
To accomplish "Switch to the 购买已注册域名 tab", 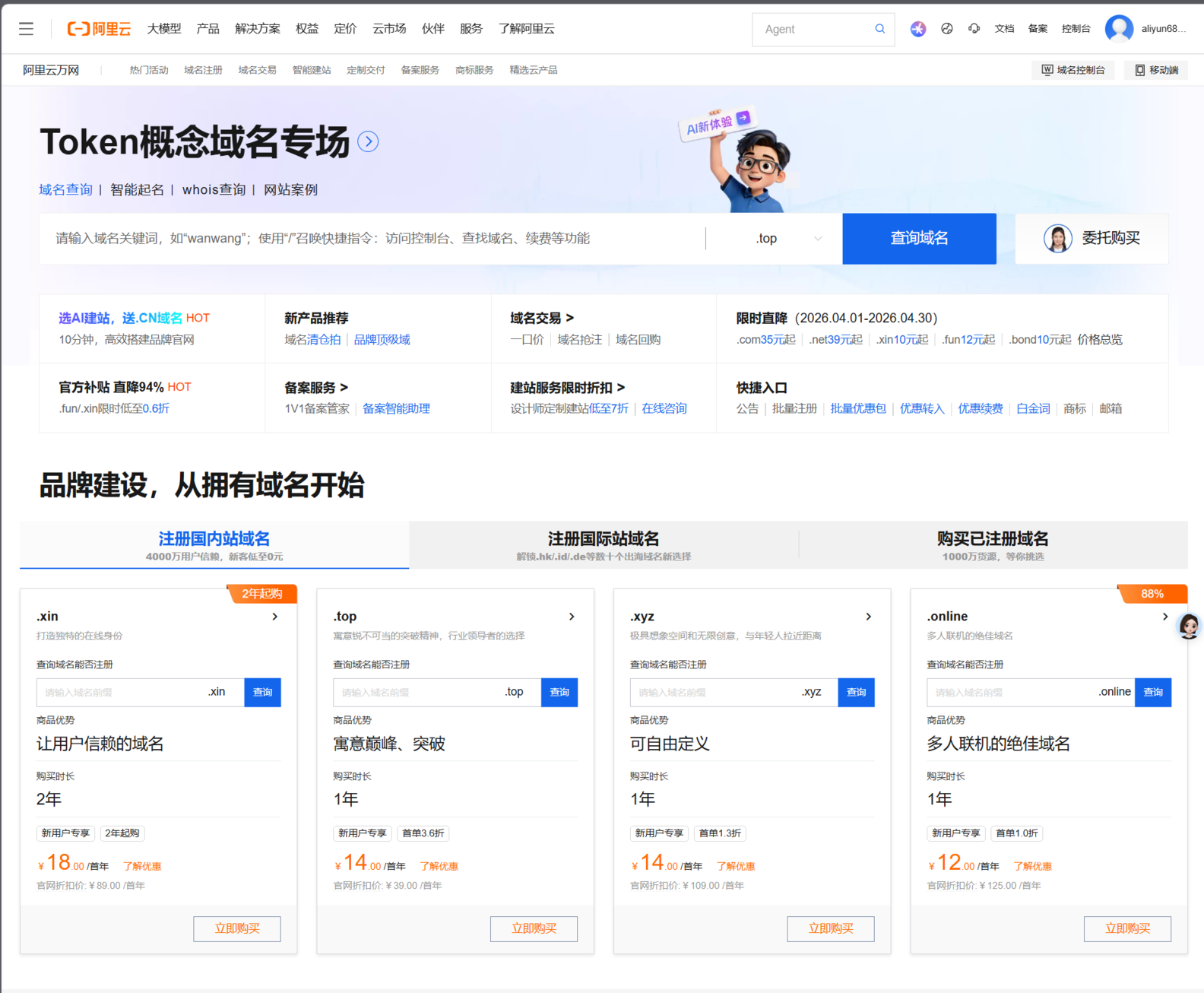I will 993,545.
